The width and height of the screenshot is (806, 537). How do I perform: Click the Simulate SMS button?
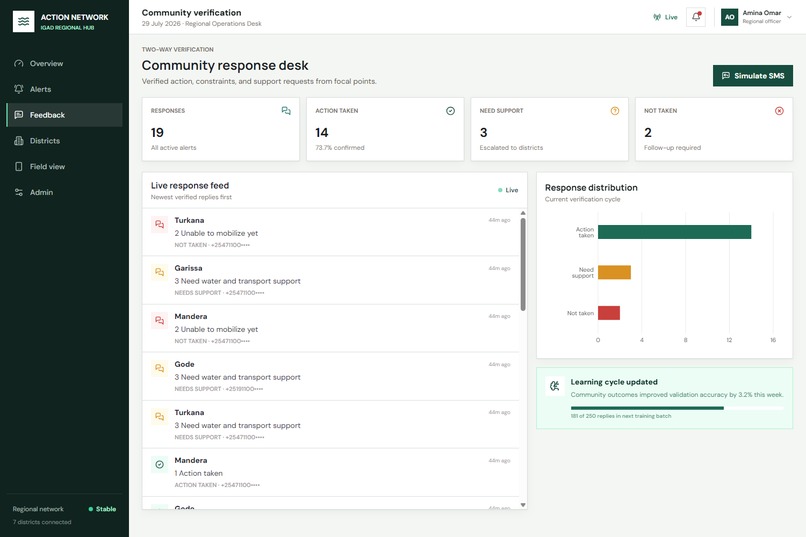coord(753,76)
